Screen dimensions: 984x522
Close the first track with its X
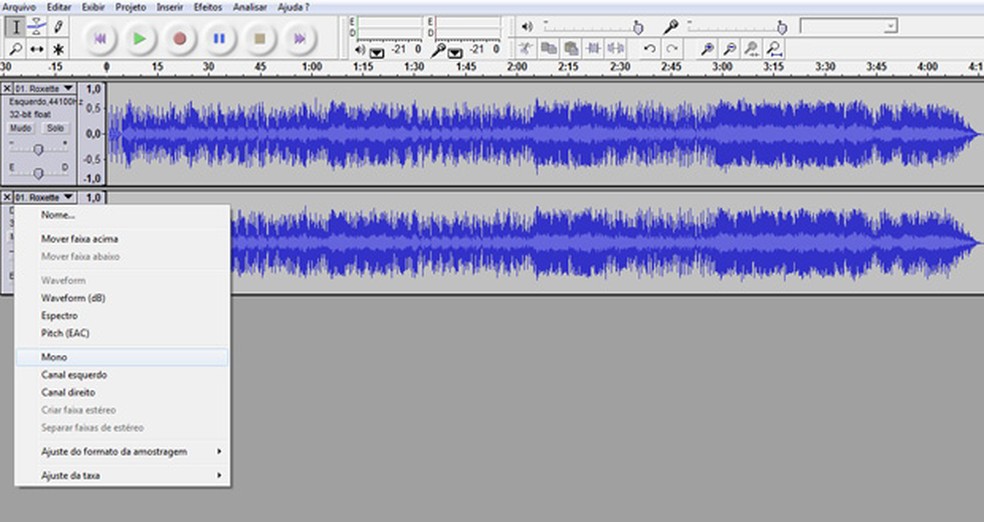[x=7, y=88]
